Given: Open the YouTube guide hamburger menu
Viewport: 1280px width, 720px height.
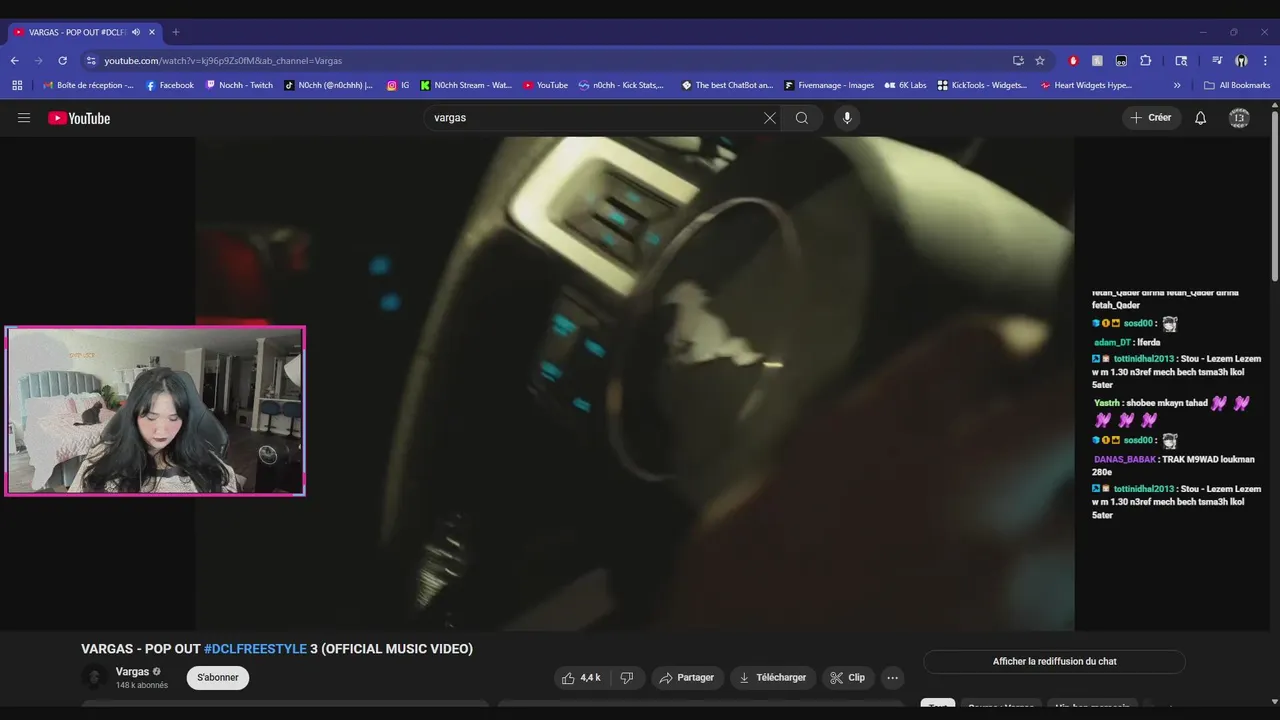Looking at the screenshot, I should pyautogui.click(x=24, y=118).
